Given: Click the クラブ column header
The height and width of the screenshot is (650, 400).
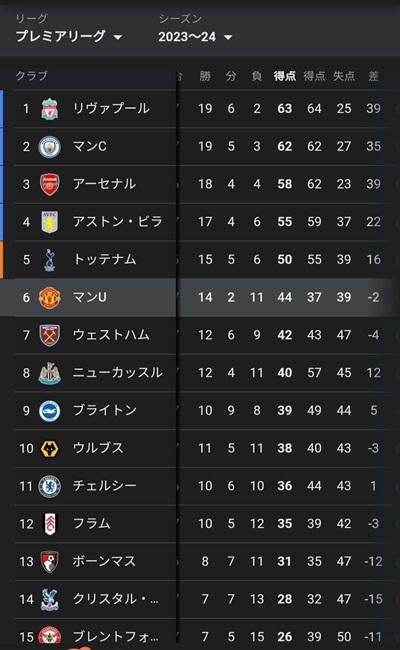Looking at the screenshot, I should pyautogui.click(x=32, y=76).
